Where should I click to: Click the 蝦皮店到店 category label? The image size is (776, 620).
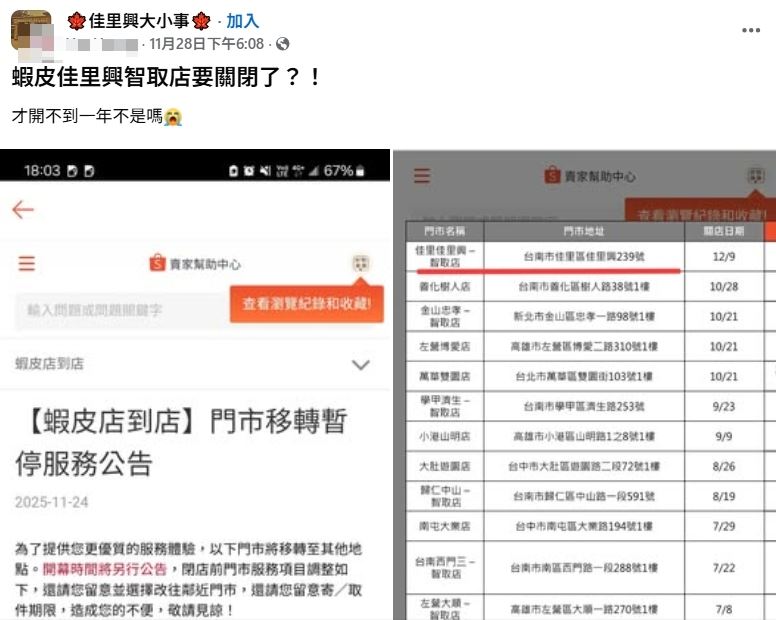click(49, 364)
